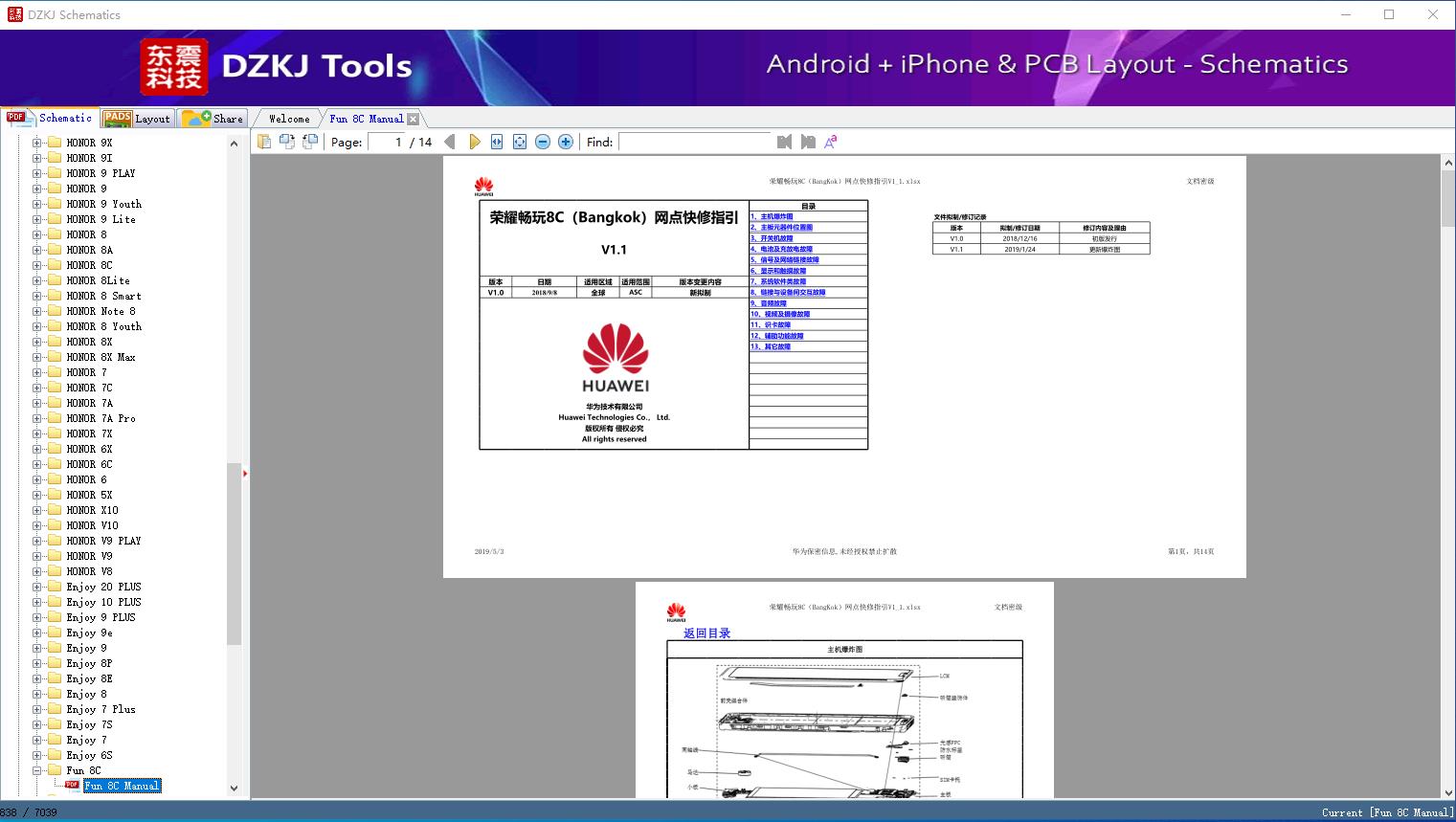Click the tree panel scroll up arrow
The image size is (1456, 822).
(x=234, y=144)
